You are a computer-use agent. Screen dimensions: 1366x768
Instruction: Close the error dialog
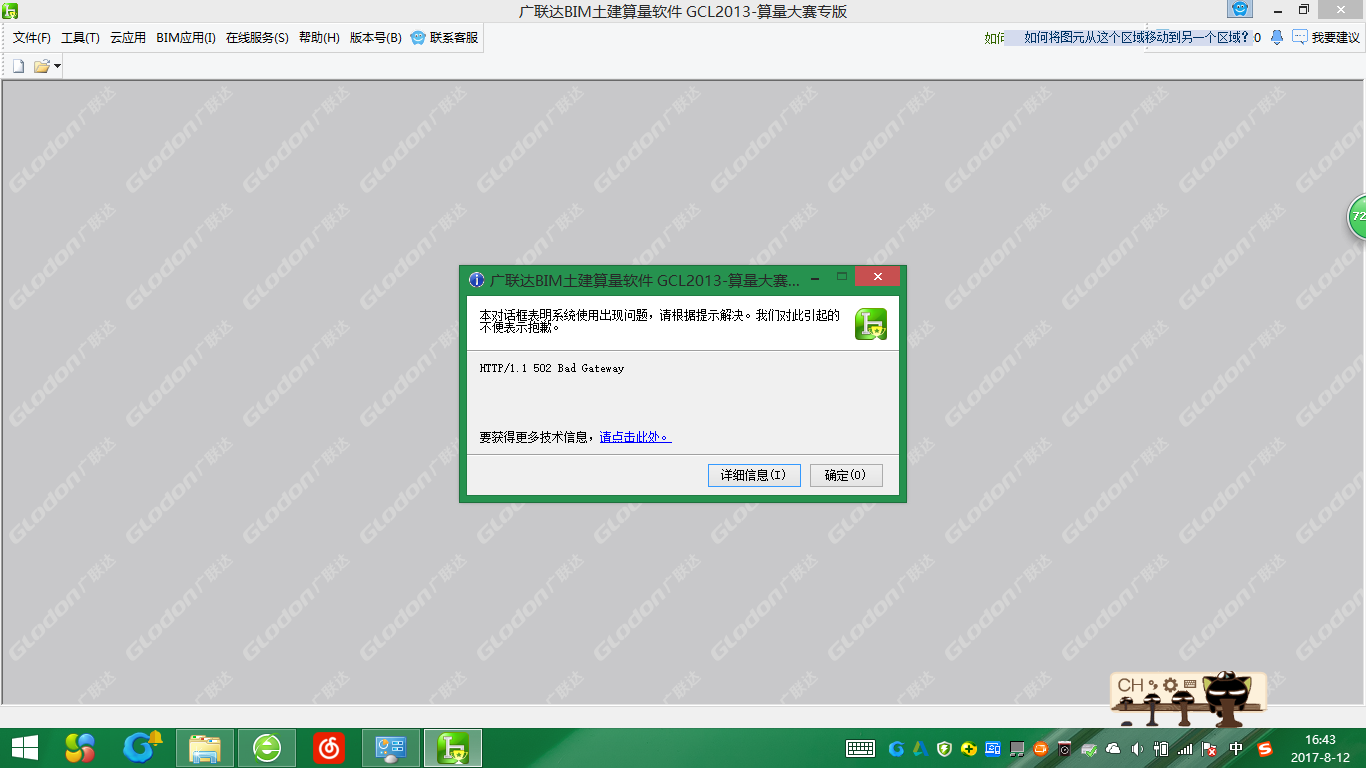click(877, 277)
